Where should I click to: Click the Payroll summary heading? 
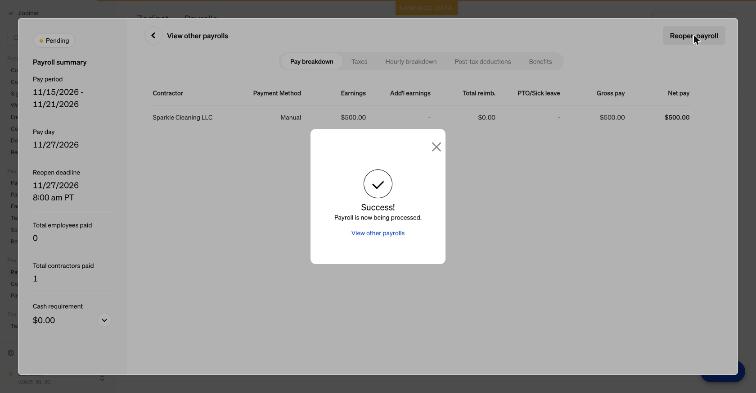click(x=59, y=62)
